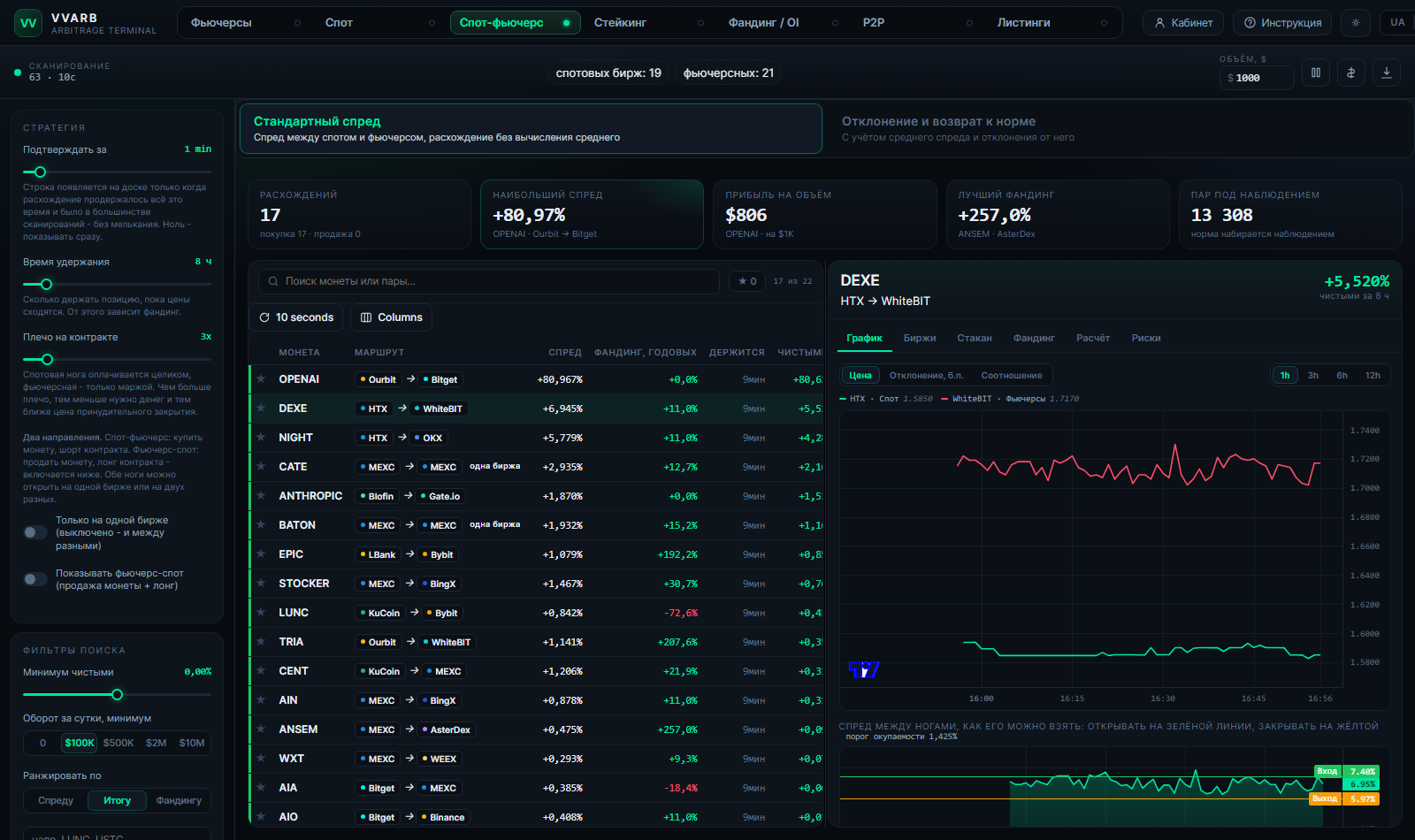Image resolution: width=1415 pixels, height=840 pixels.
Task: Open the Кабинет account button
Action: pyautogui.click(x=1183, y=23)
